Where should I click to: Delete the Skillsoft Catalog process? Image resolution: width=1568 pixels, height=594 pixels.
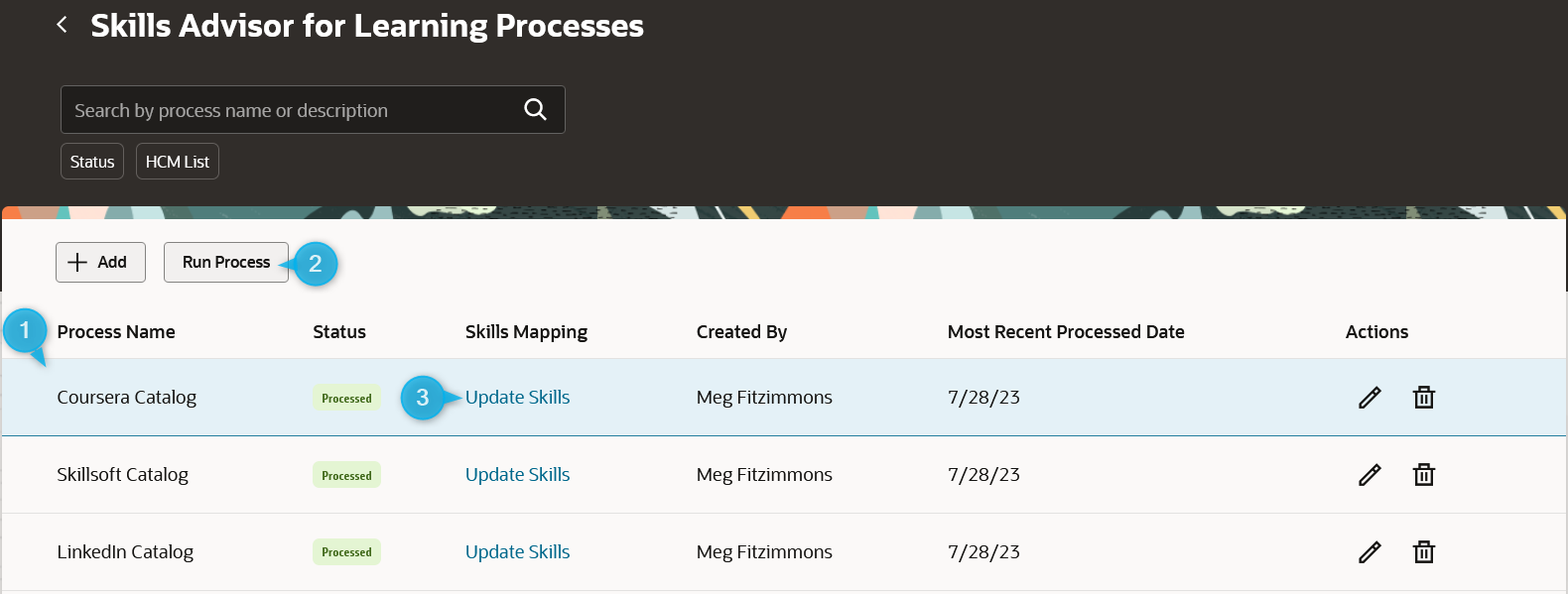pyautogui.click(x=1424, y=475)
